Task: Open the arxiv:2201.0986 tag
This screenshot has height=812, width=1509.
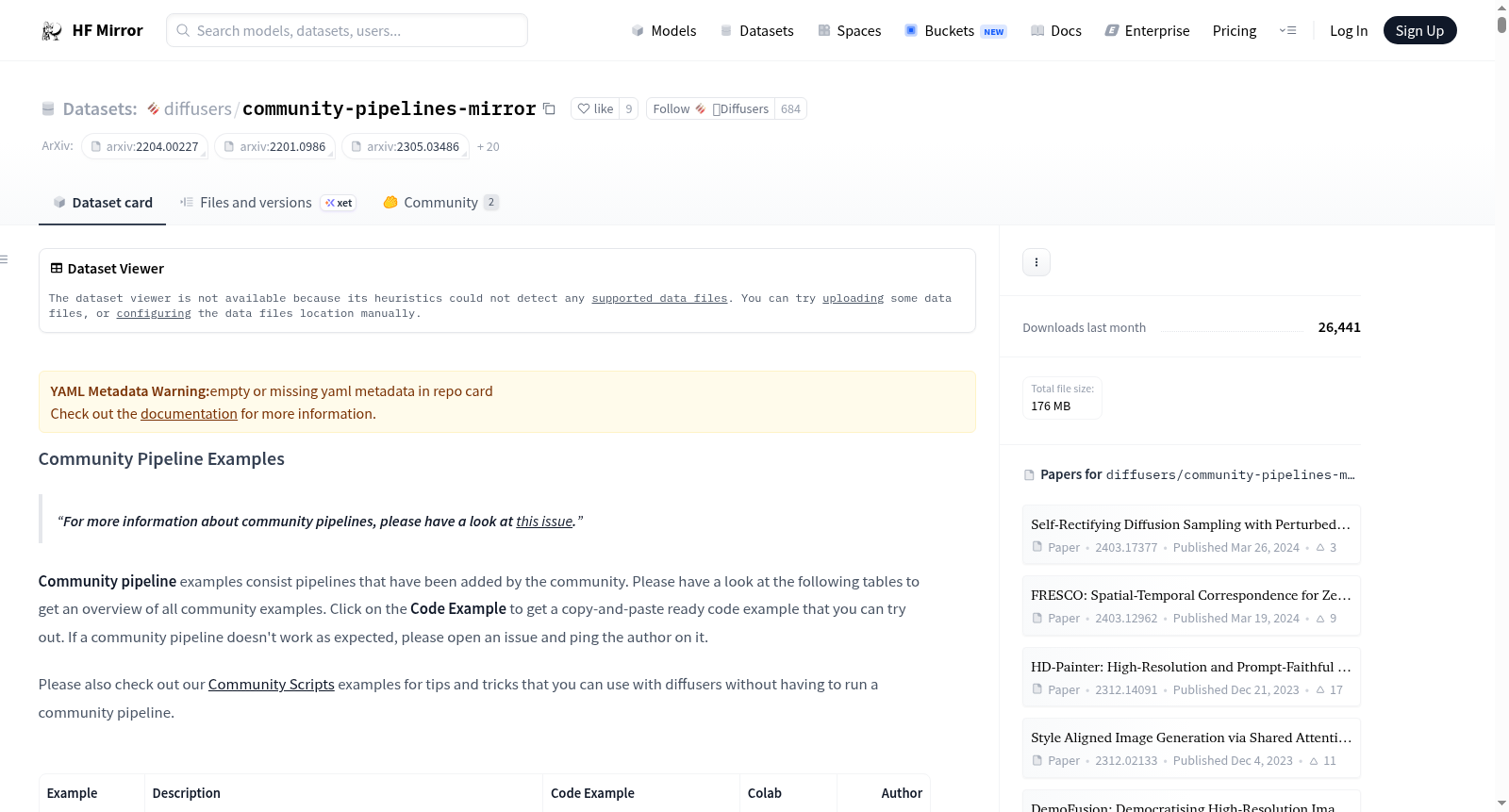Action: pyautogui.click(x=274, y=147)
